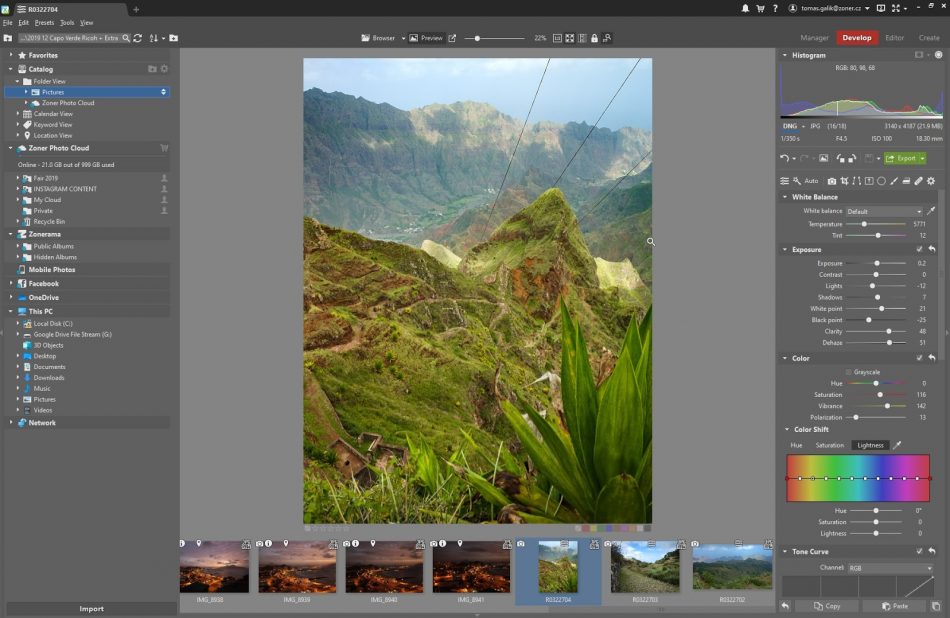Collapse the Histogram panel
Viewport: 950px width, 618px height.
(x=785, y=55)
